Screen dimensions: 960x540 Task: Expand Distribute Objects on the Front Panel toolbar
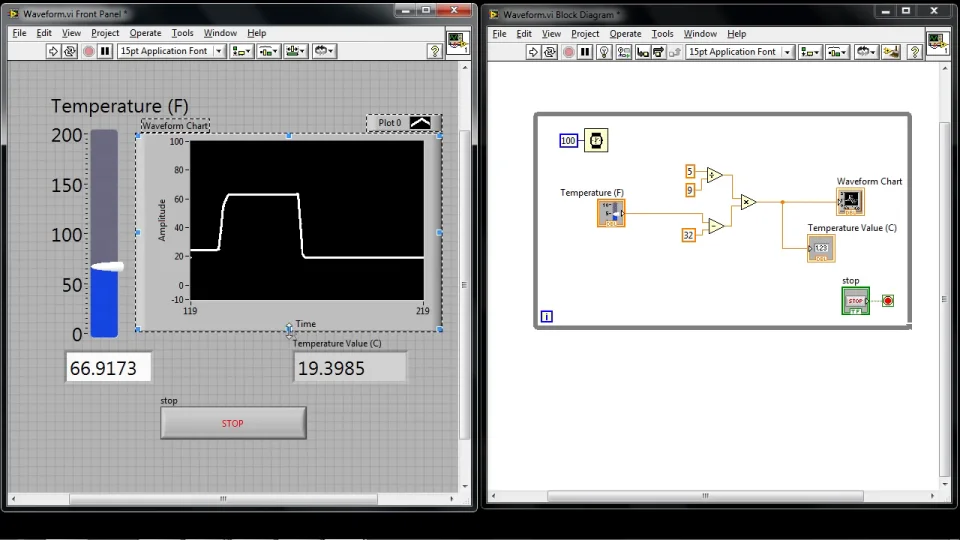click(268, 51)
